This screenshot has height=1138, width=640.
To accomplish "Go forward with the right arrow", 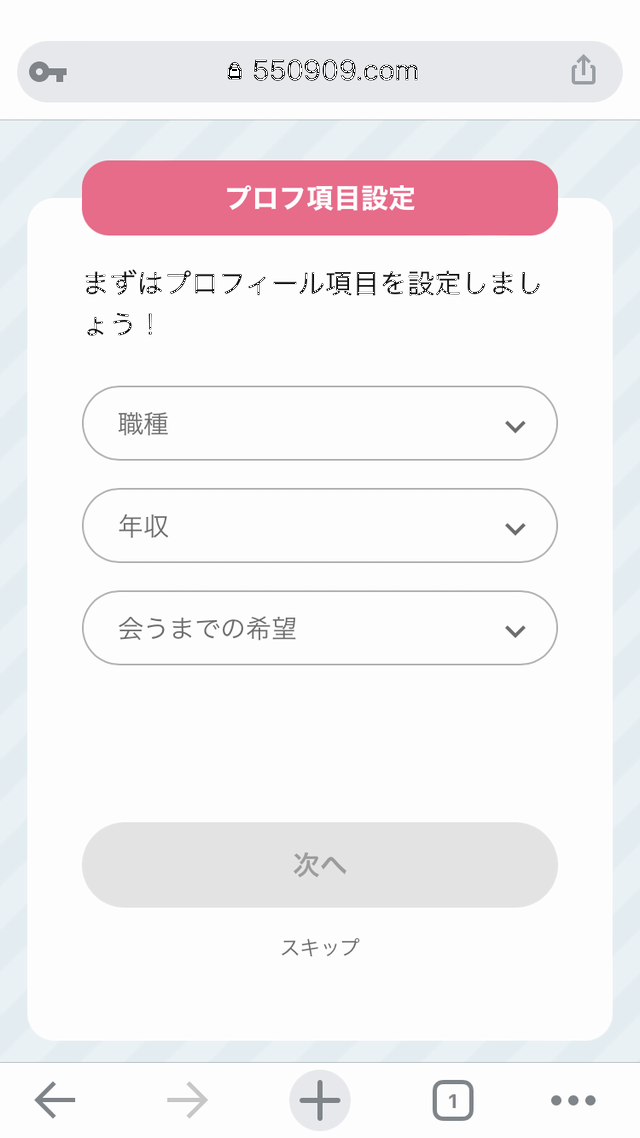I will pyautogui.click(x=187, y=1101).
